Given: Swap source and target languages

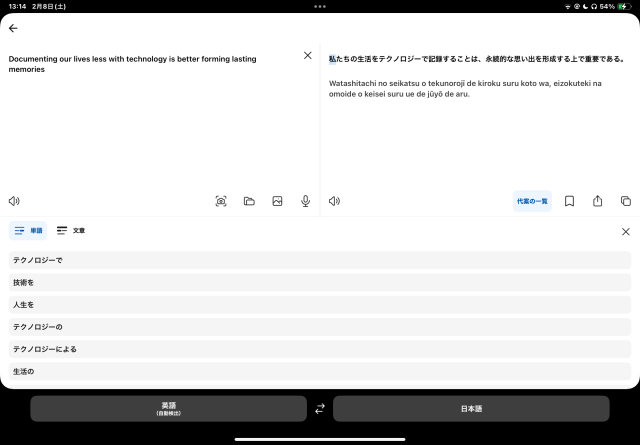Looking at the screenshot, I should pyautogui.click(x=320, y=408).
